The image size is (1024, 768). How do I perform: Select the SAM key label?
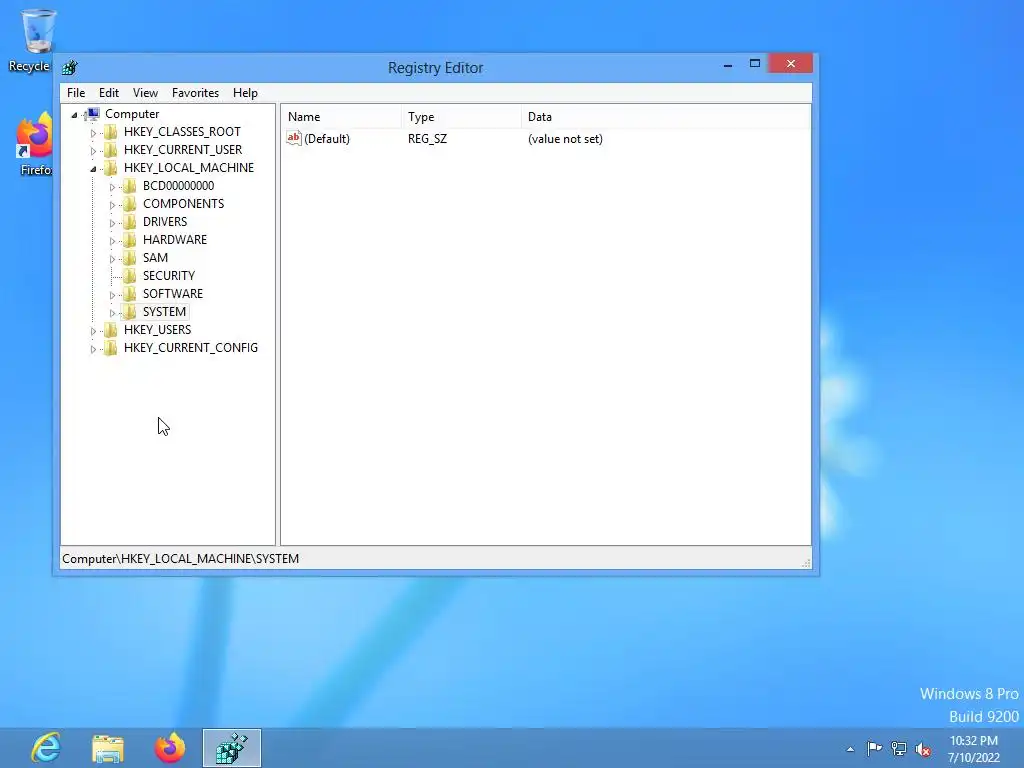[155, 257]
